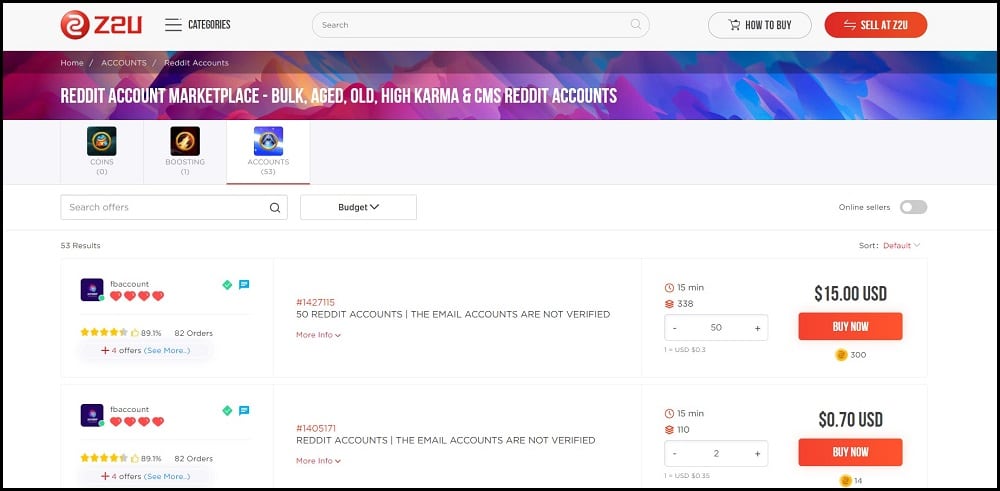Open the Sort Default dropdown
Screen dimensions: 1000x491
901,246
